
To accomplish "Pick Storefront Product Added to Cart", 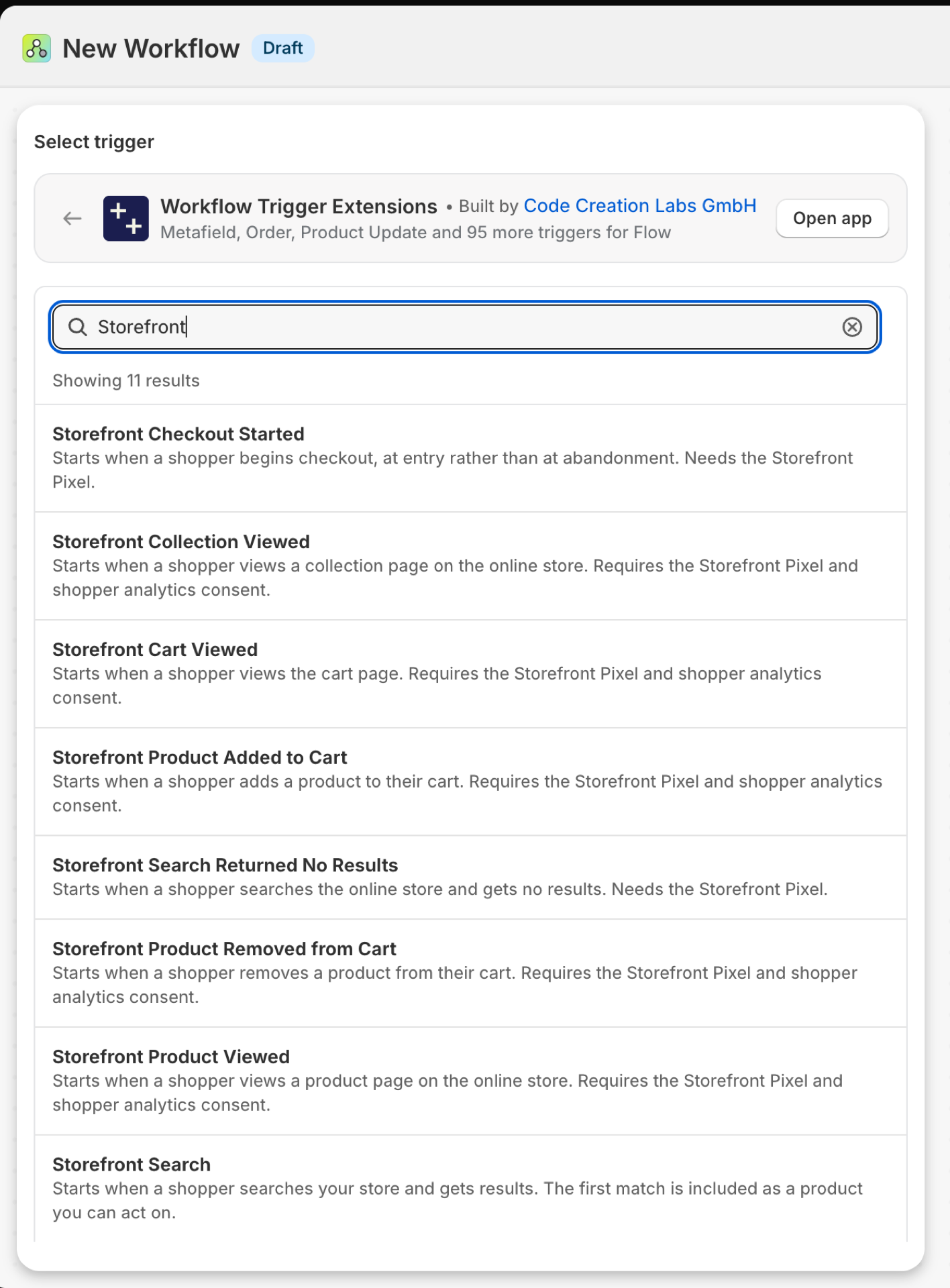I will tap(471, 782).
